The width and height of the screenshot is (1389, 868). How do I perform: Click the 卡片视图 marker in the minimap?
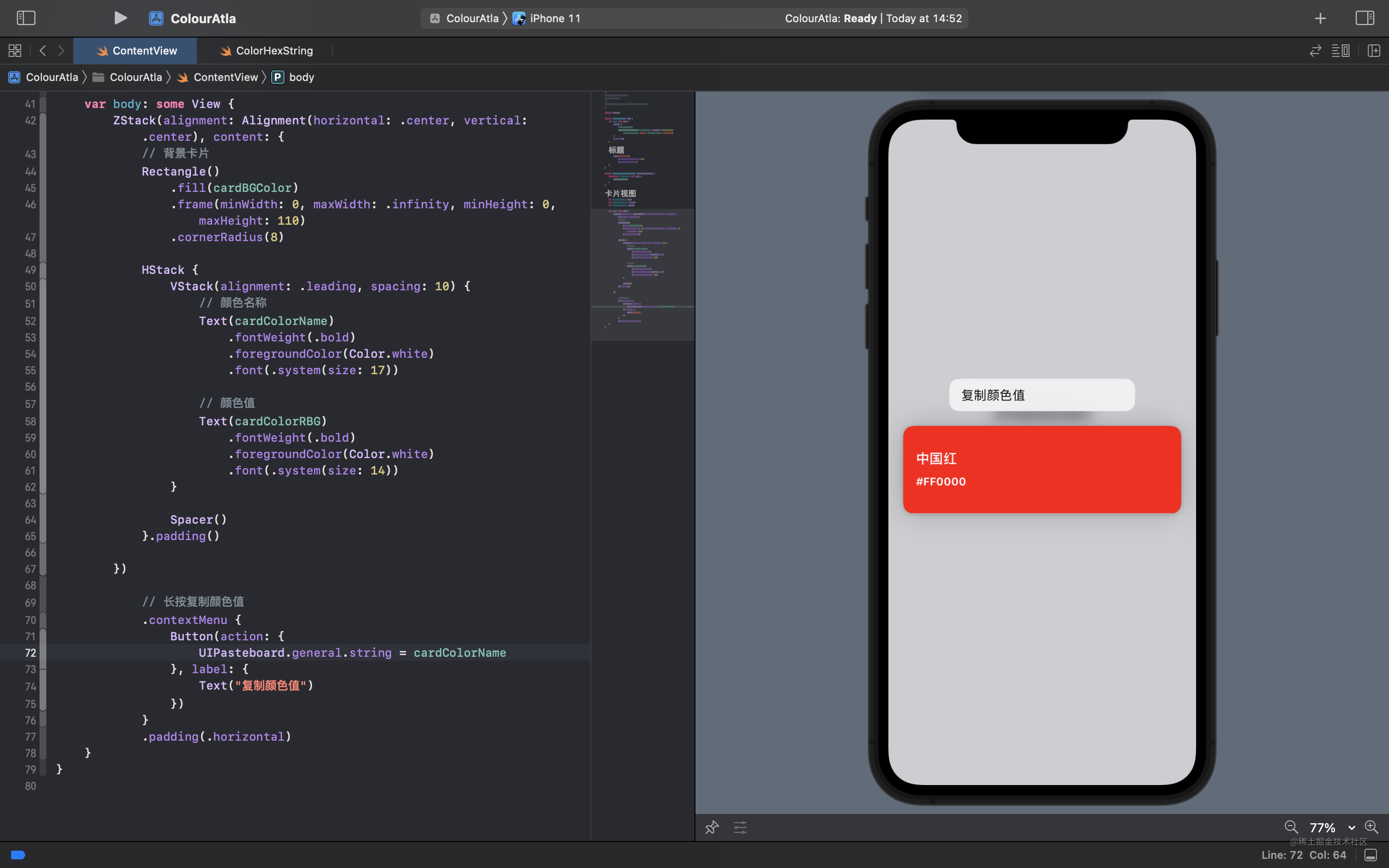(x=620, y=193)
